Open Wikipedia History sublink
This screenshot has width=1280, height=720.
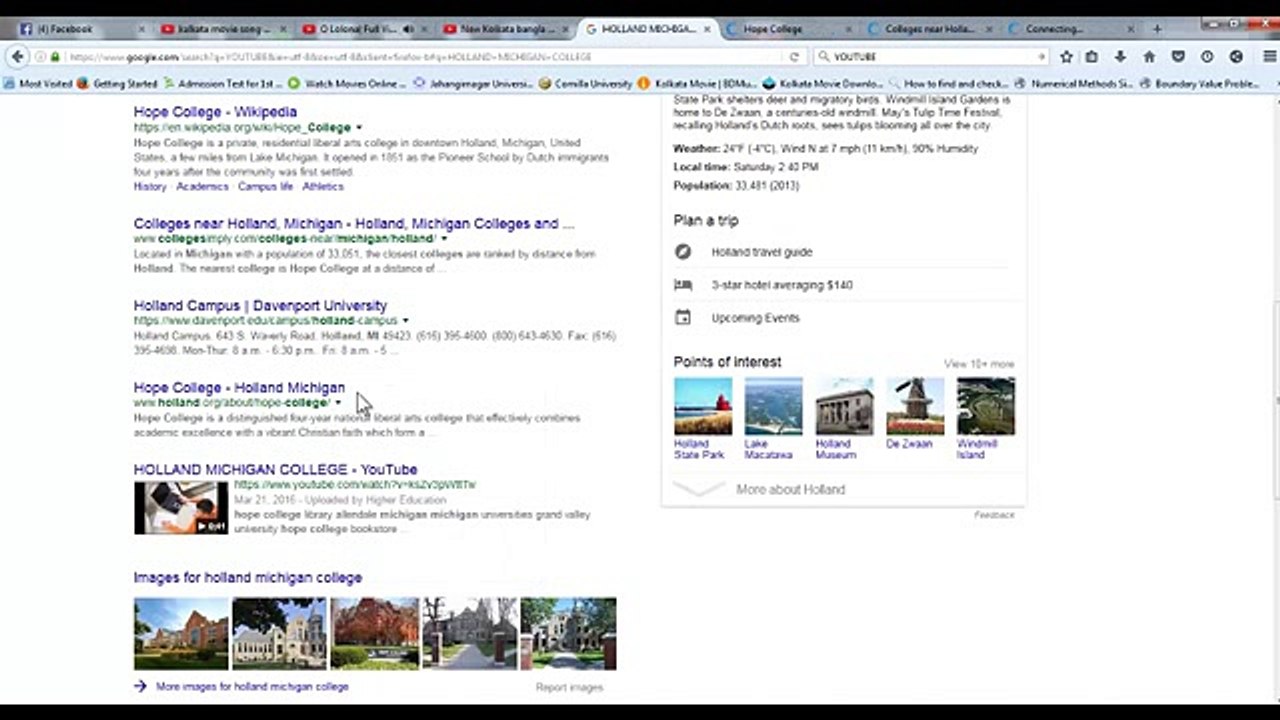pyautogui.click(x=150, y=187)
